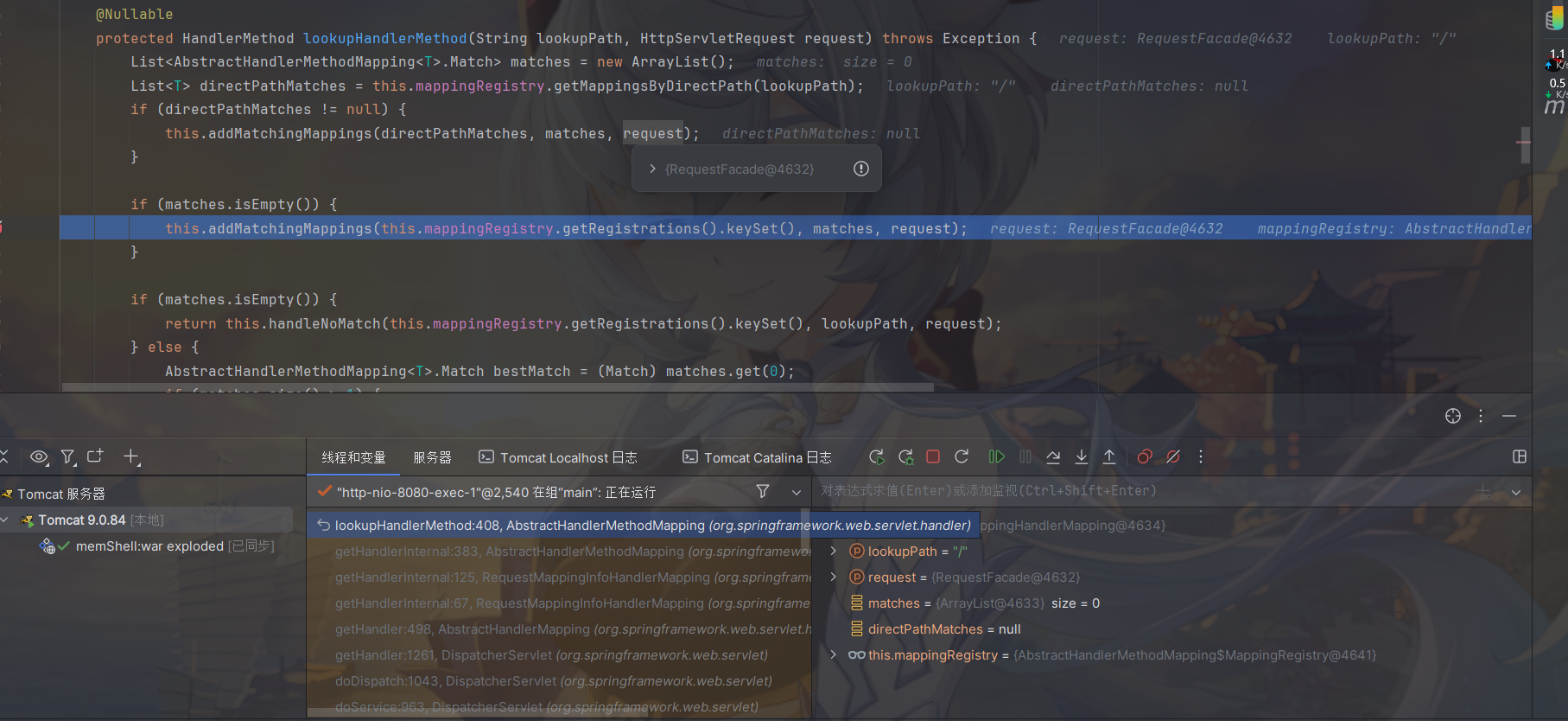The image size is (1568, 721).
Task: Stop the Tomcat server with the red square
Action: point(933,456)
